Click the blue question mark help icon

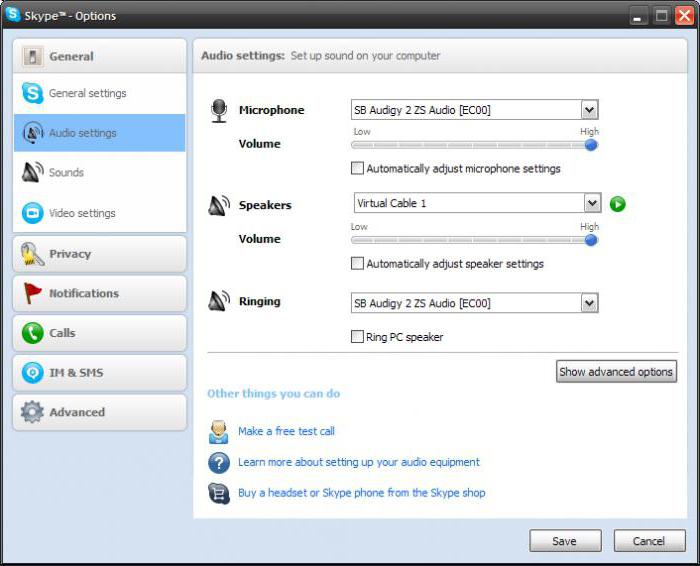pos(219,463)
